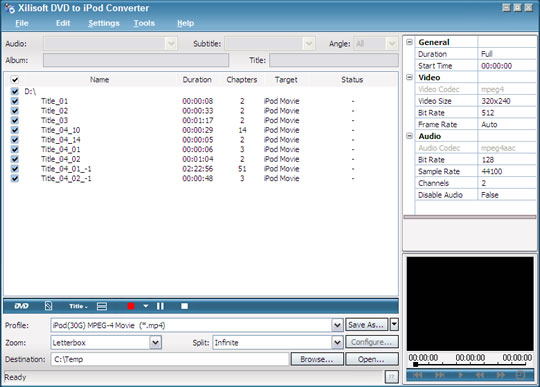Screen dimensions: 540x387
Task: Toggle the select-all checkbox in the header
Action: [14, 80]
